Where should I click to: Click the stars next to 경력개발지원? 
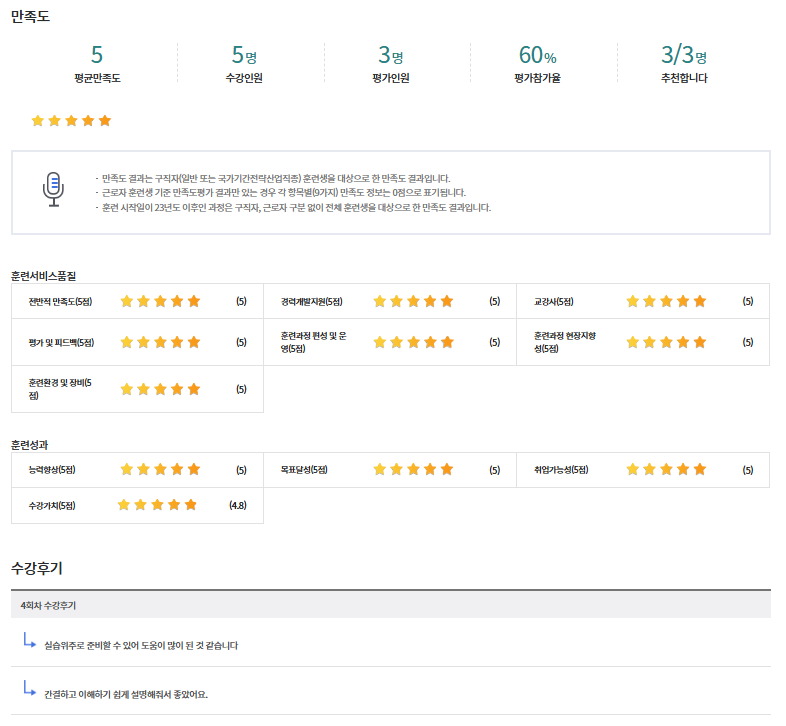(x=413, y=301)
